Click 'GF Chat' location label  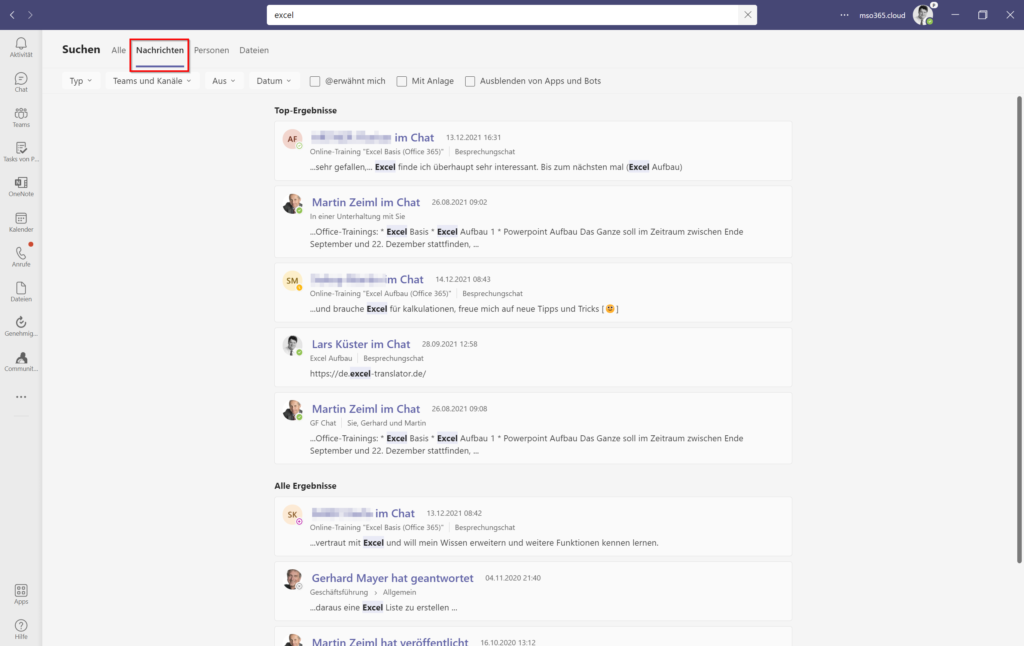[x=323, y=423]
